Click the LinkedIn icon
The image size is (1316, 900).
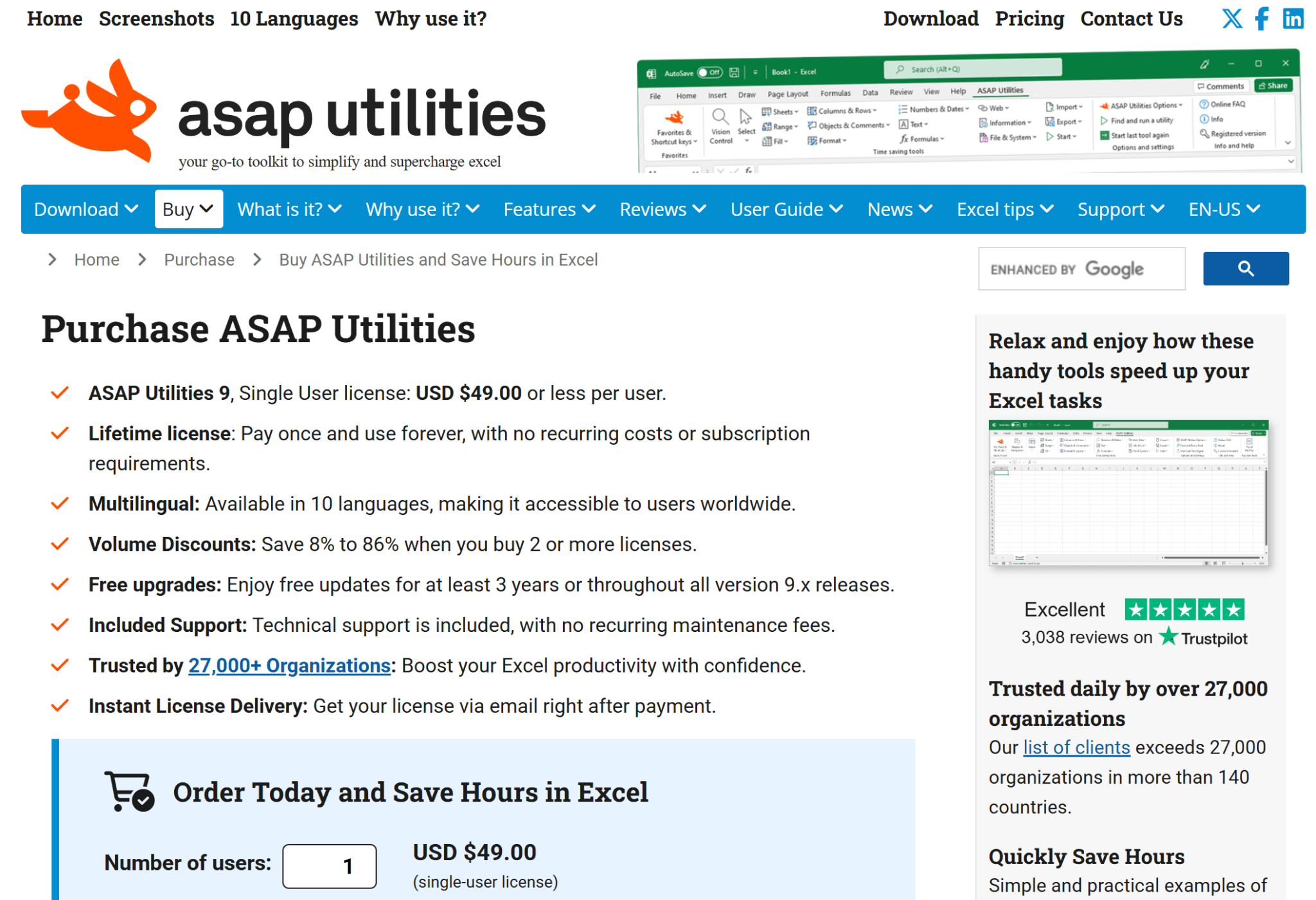point(1292,19)
